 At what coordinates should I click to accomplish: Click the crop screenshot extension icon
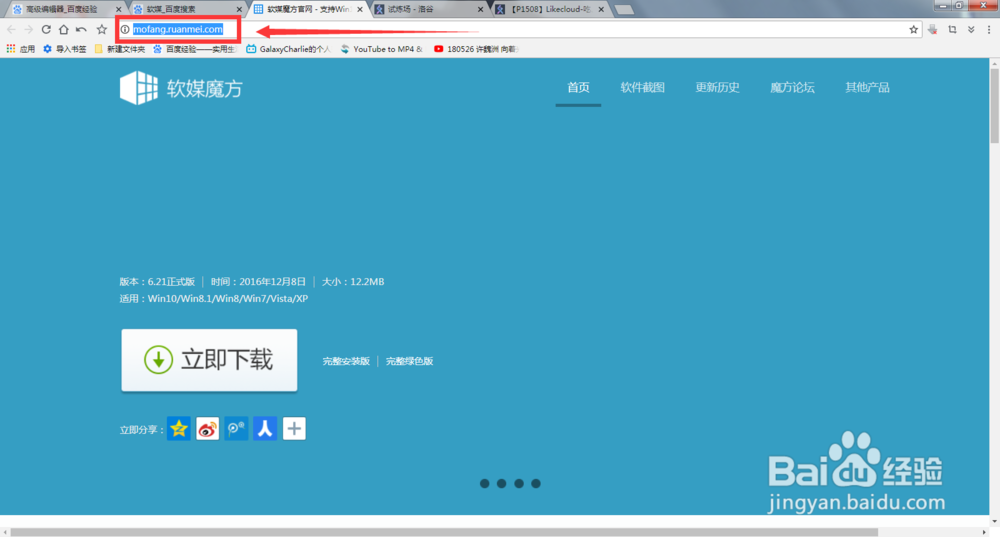click(x=952, y=29)
